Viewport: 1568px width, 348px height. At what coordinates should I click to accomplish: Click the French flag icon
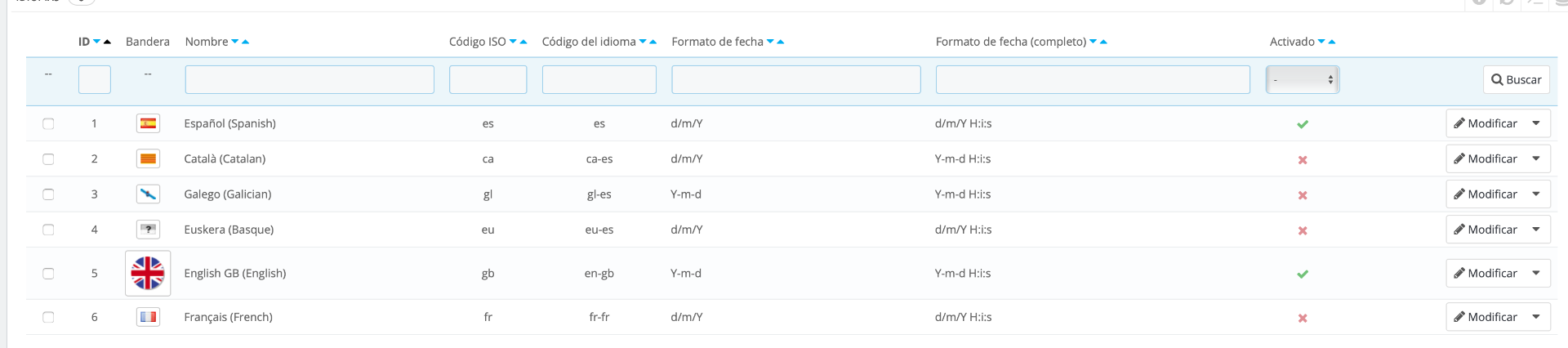pos(148,317)
